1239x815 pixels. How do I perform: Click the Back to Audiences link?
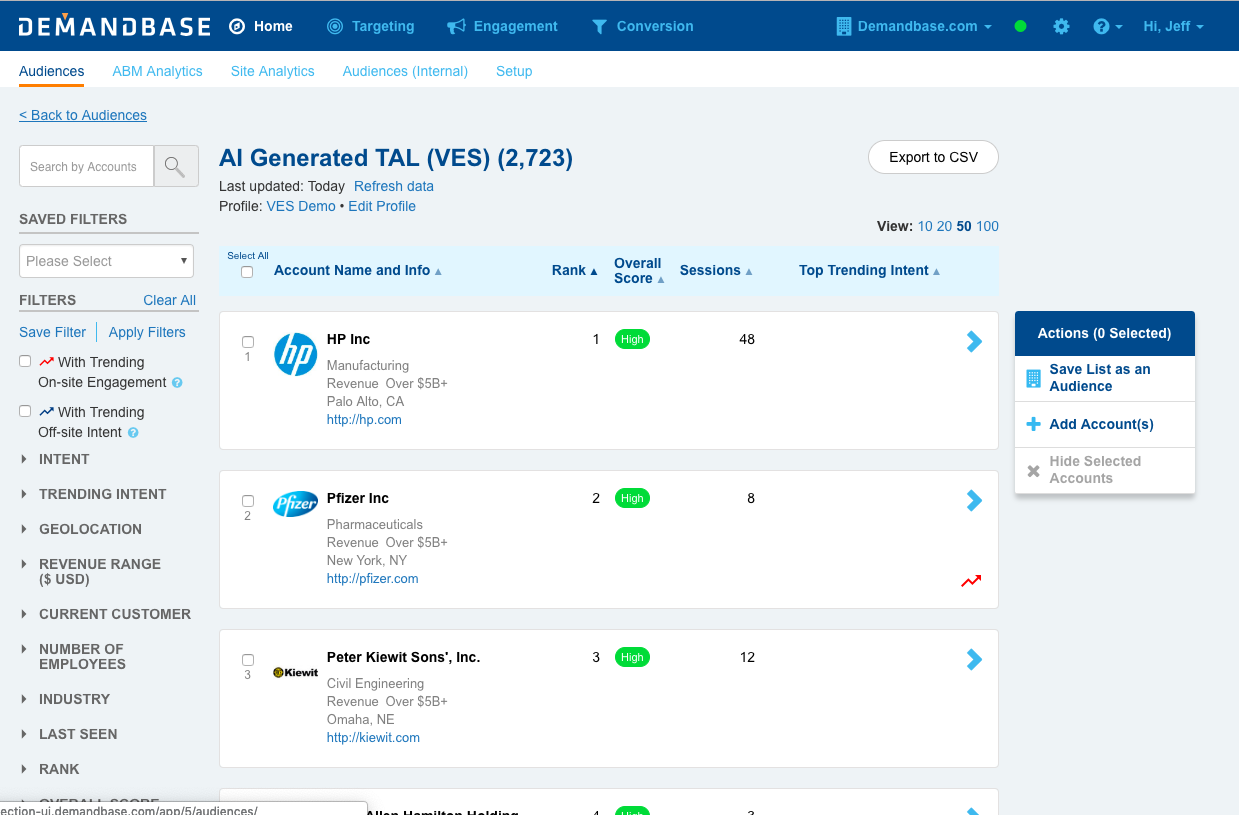[x=83, y=115]
